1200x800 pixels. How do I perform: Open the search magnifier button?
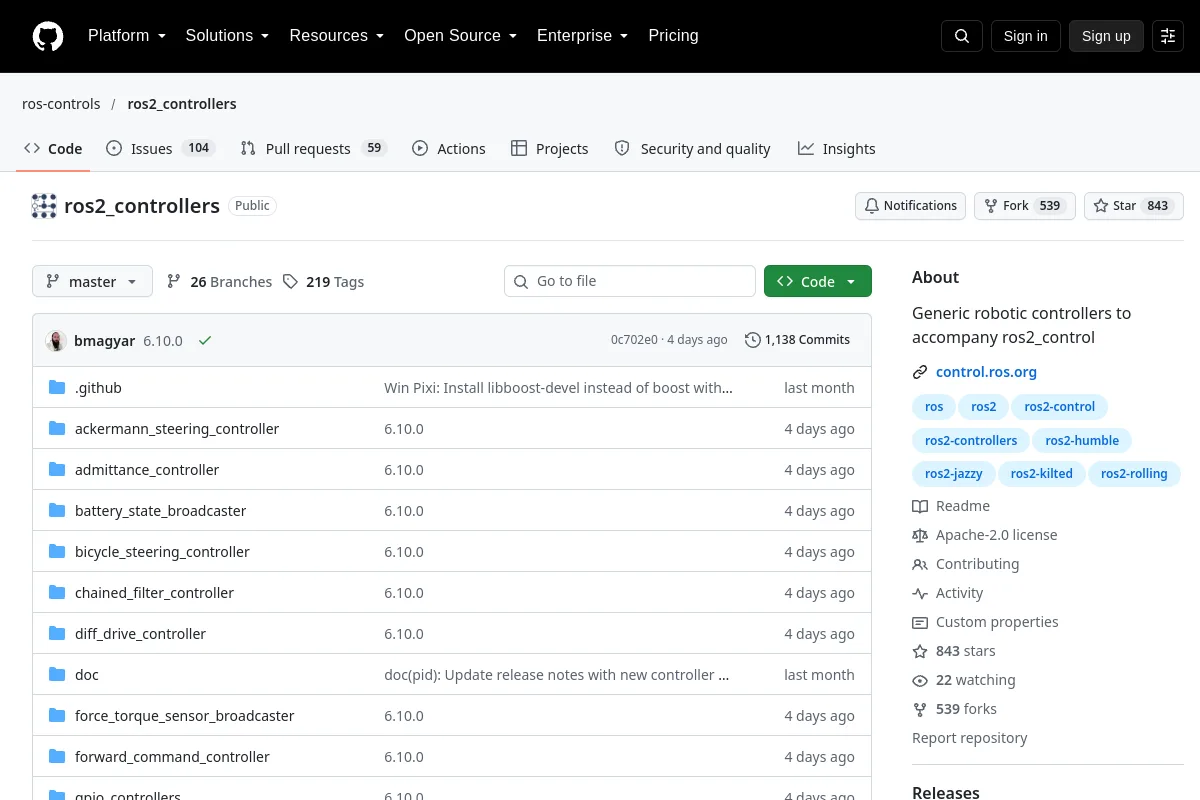click(x=962, y=36)
